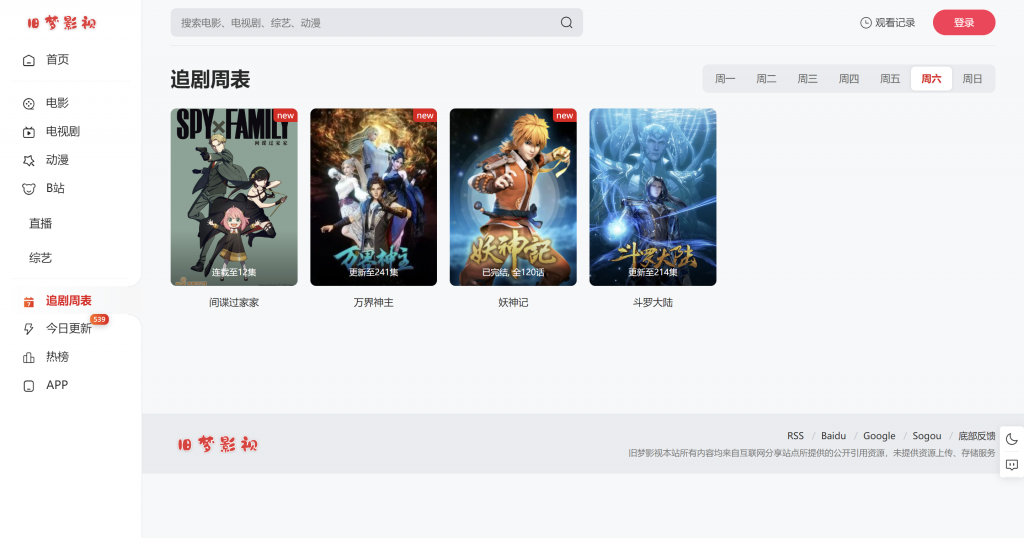Viewport: 1024px width, 538px height.
Task: Open the Baidu footer link
Action: pyautogui.click(x=833, y=436)
